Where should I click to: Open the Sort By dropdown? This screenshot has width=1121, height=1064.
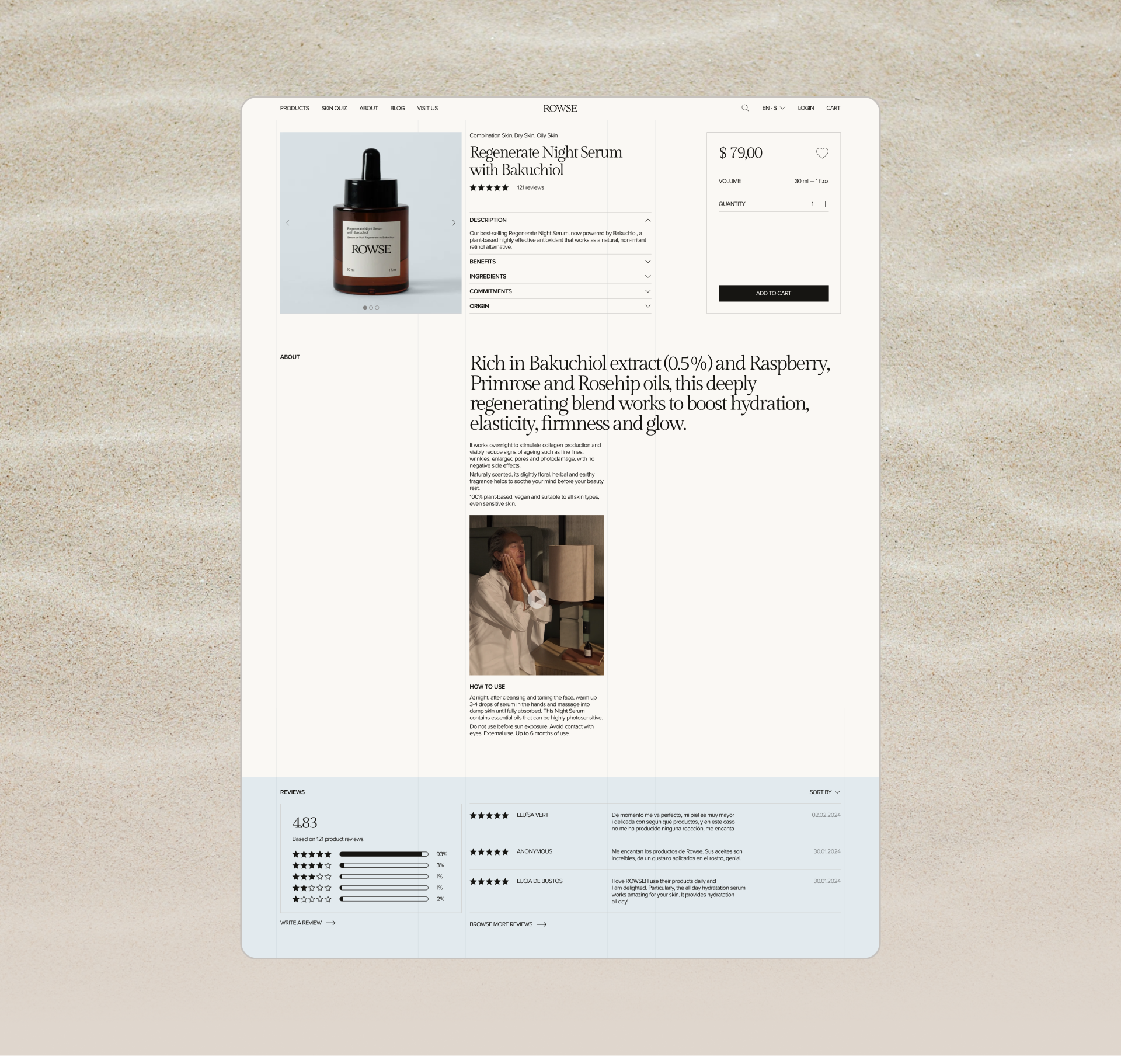[824, 792]
